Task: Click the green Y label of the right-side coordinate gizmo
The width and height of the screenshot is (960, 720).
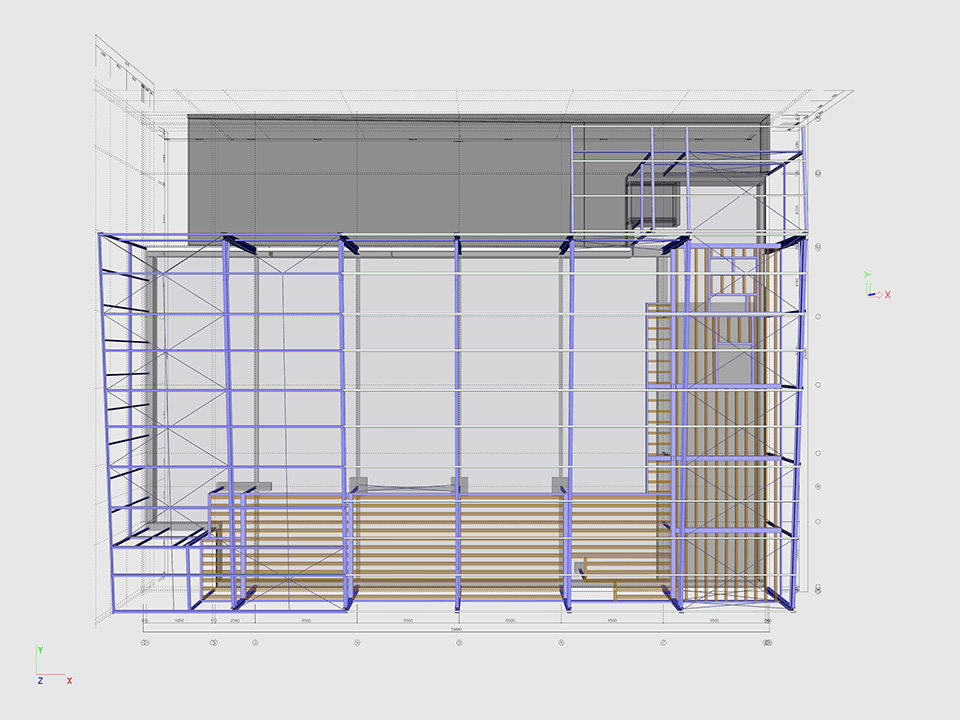Action: pyautogui.click(x=868, y=275)
